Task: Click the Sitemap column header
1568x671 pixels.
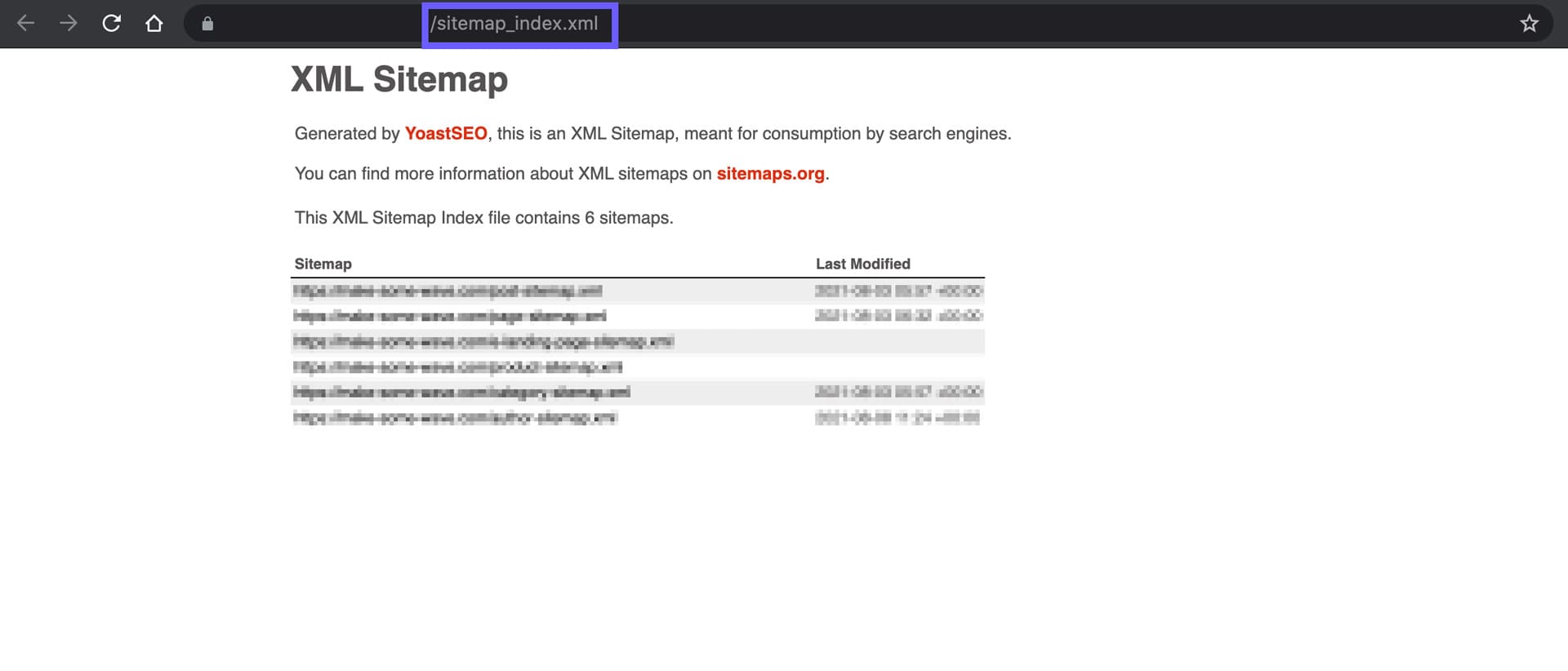Action: point(323,264)
